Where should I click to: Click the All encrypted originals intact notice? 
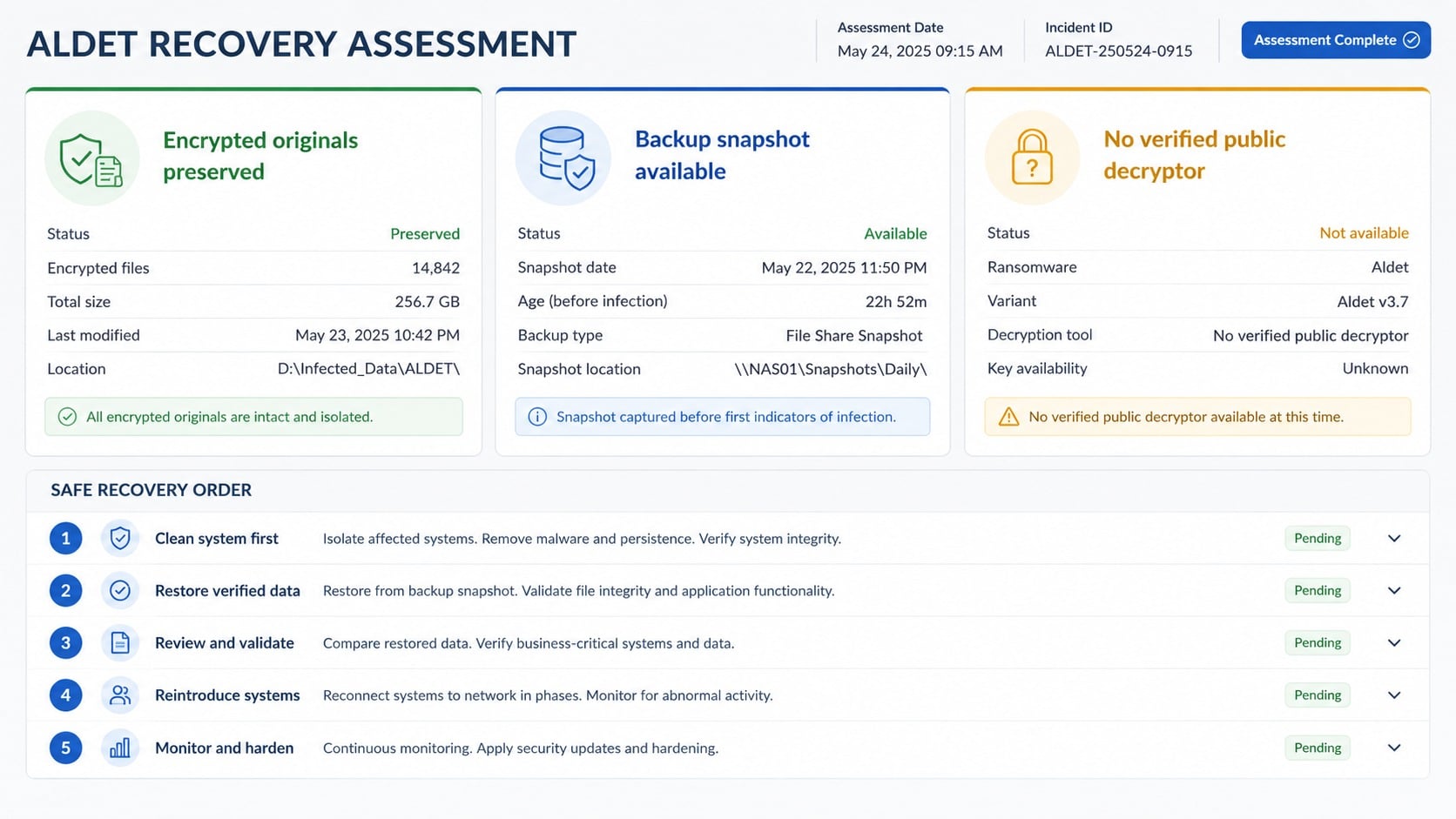pyautogui.click(x=253, y=417)
